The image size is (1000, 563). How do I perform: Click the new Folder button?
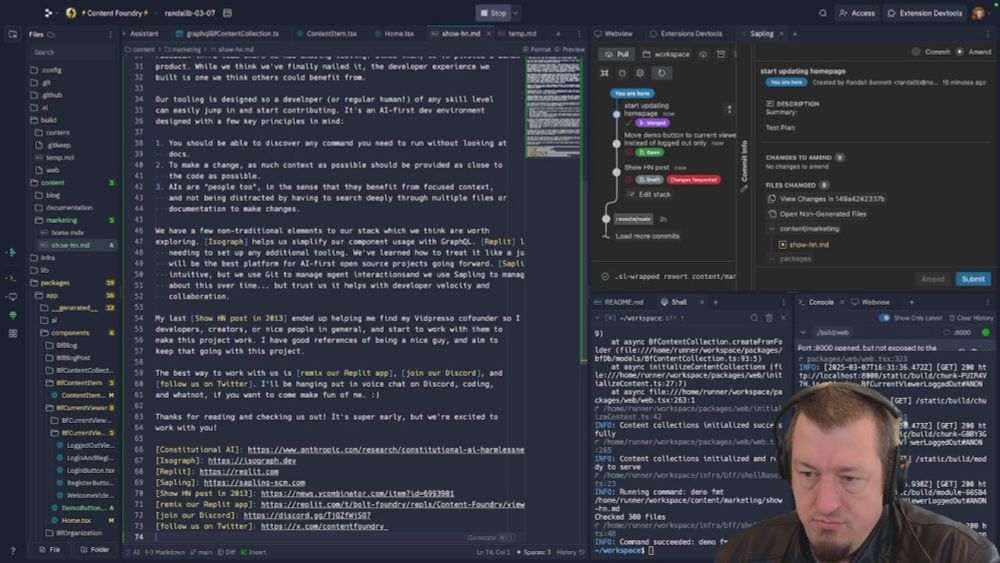(95, 549)
